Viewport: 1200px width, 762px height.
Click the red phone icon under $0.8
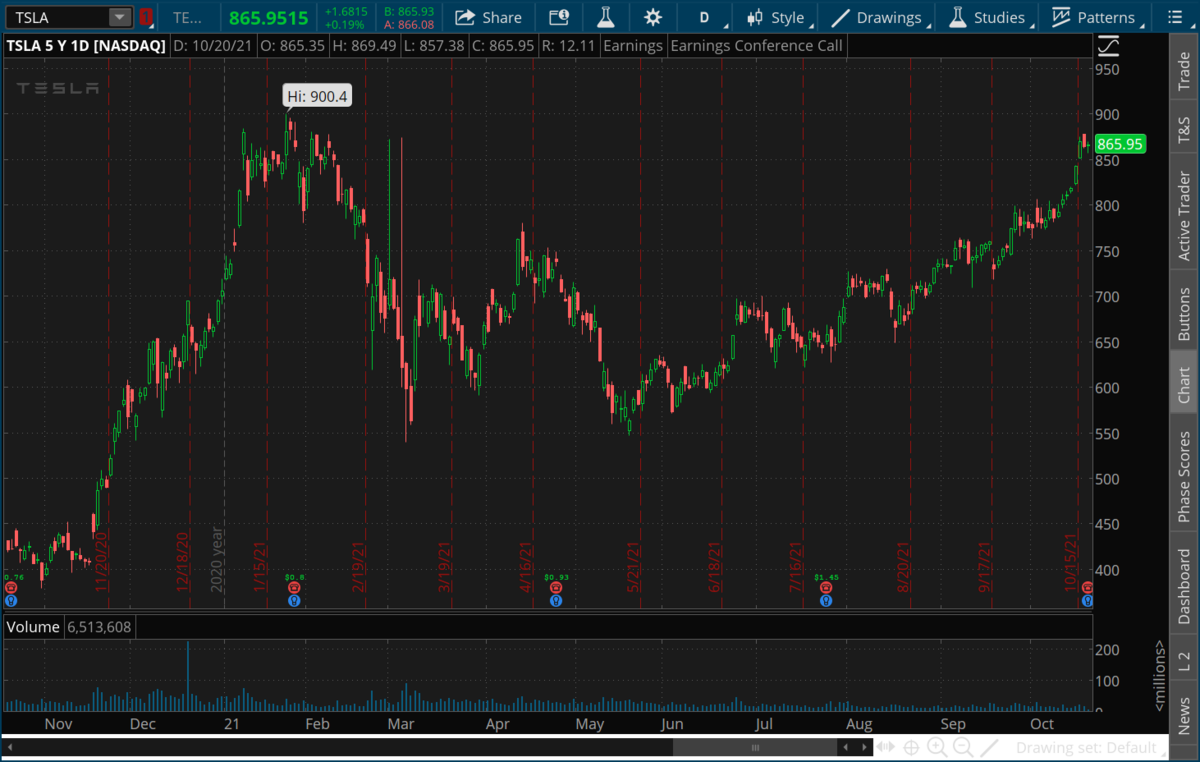pos(294,589)
